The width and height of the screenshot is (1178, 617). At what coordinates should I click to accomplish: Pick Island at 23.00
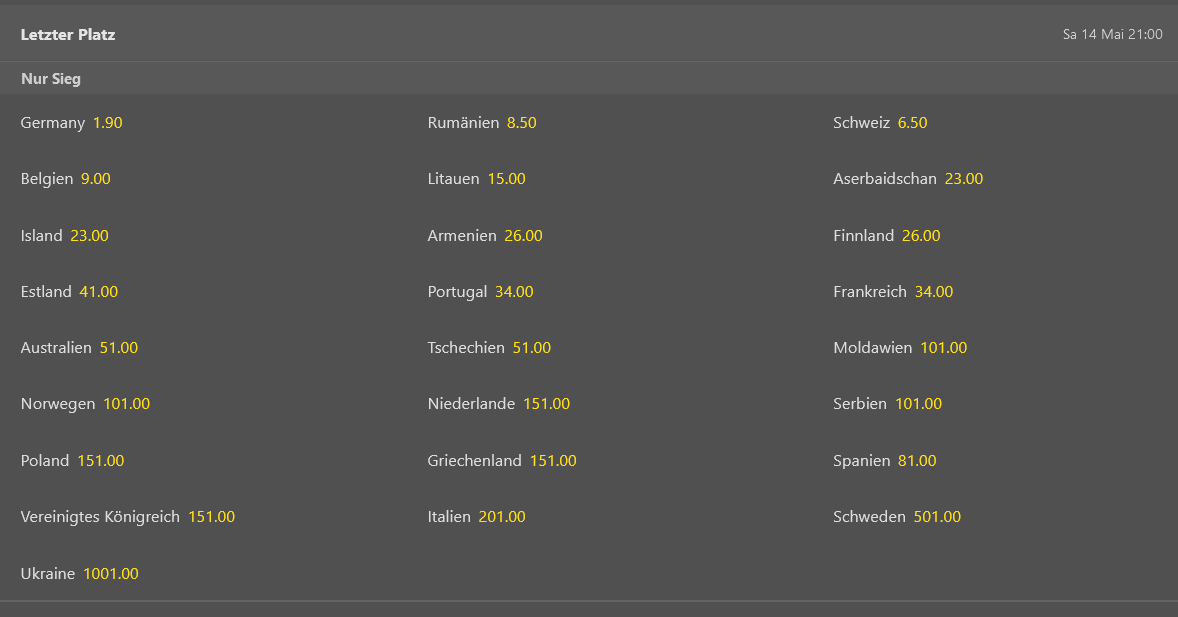pos(65,235)
